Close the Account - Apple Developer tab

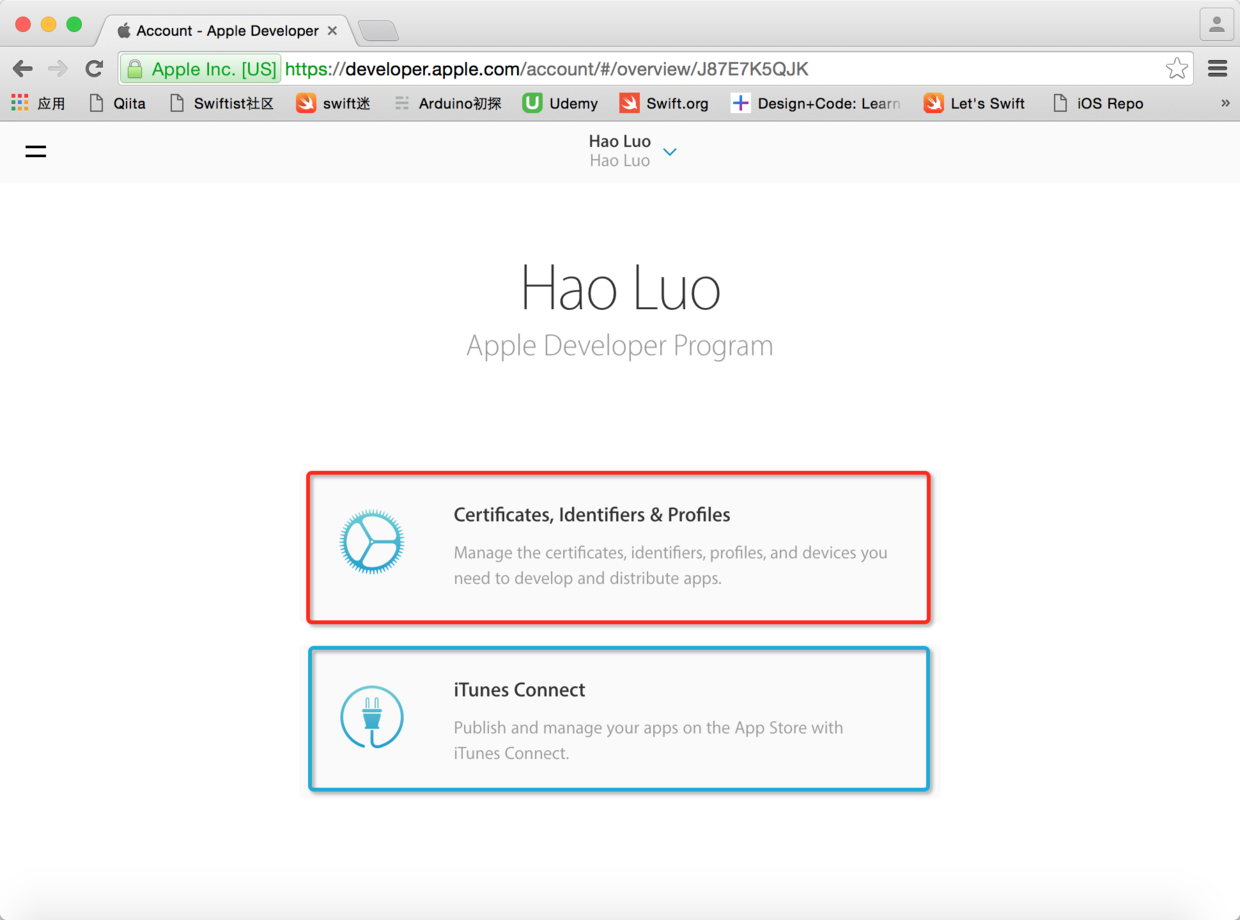pos(332,31)
